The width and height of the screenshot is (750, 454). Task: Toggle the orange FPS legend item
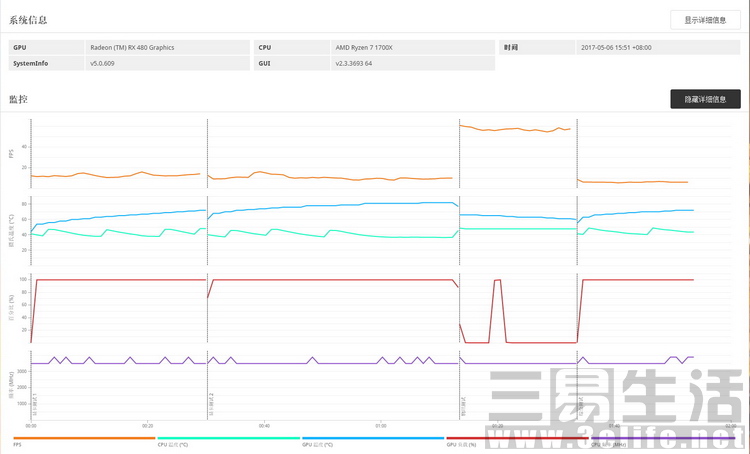pos(84,441)
